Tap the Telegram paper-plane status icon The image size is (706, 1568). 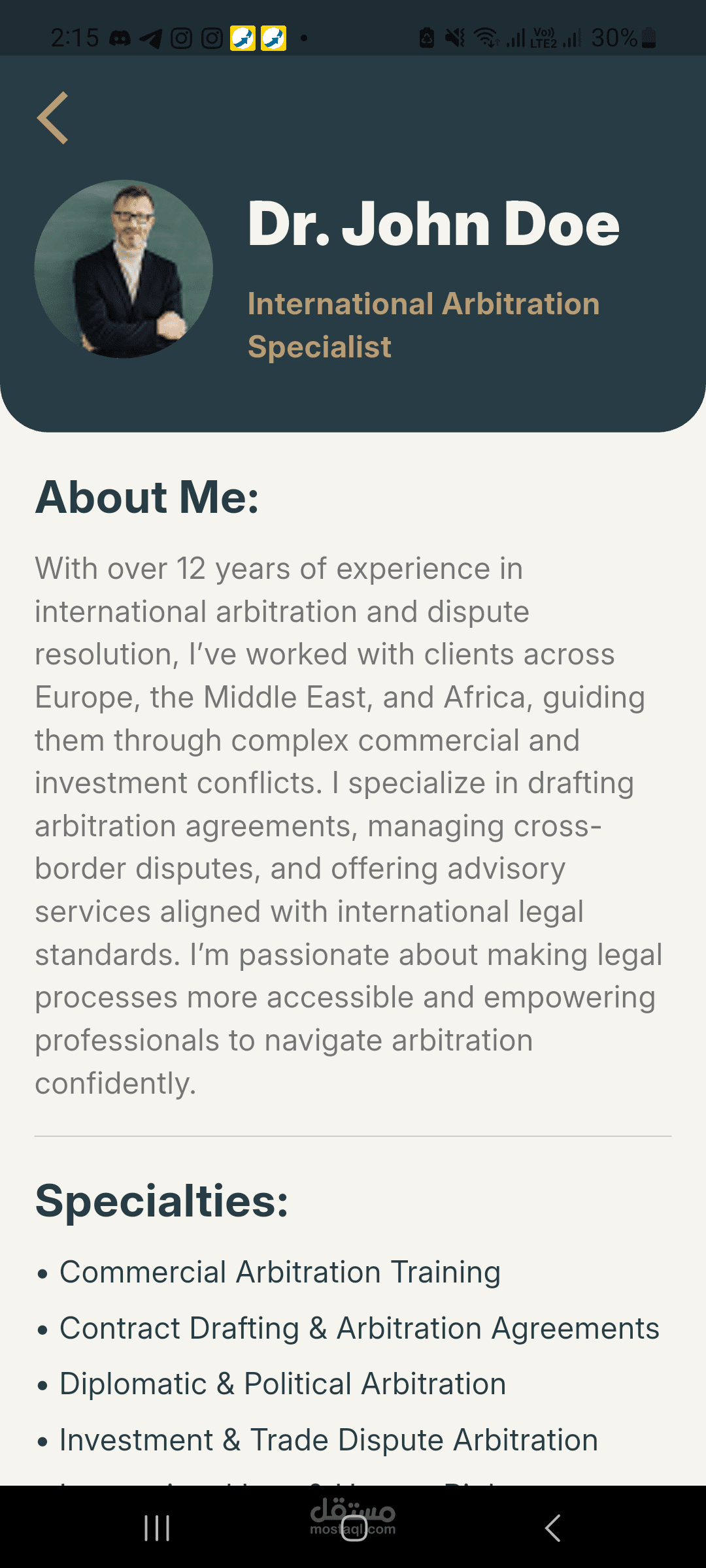pyautogui.click(x=151, y=39)
